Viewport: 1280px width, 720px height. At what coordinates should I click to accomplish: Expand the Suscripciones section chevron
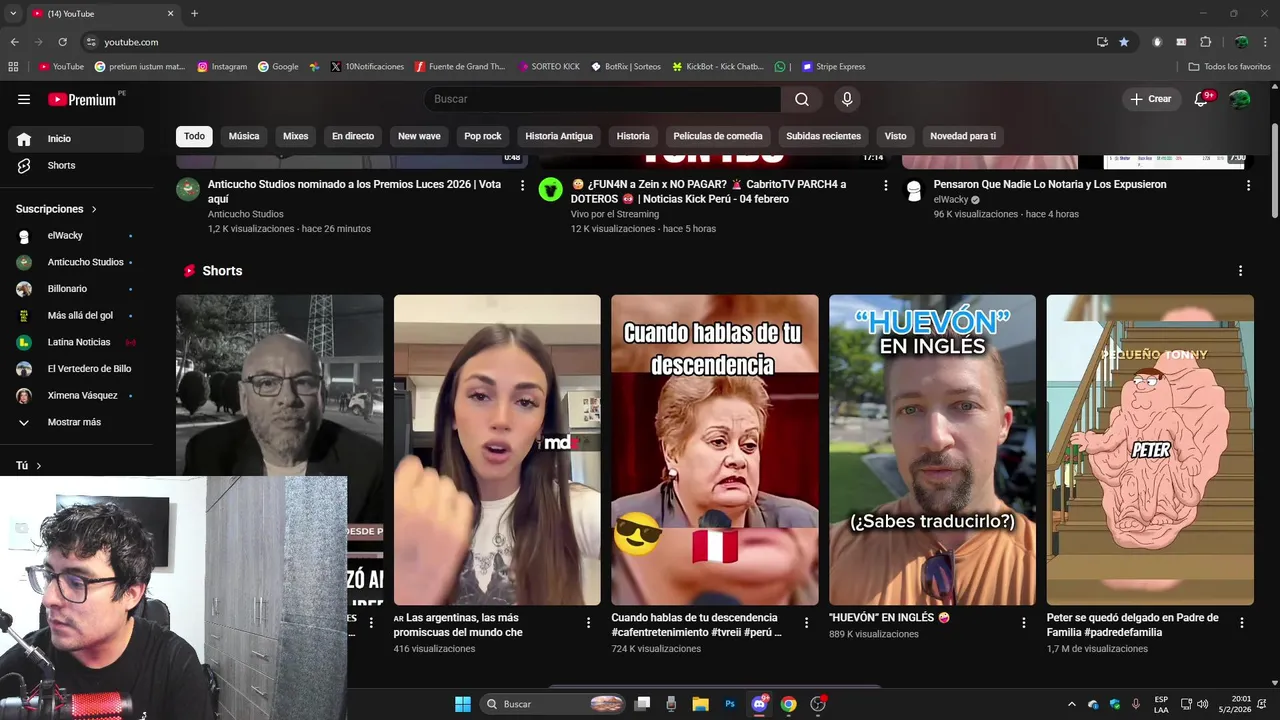pos(94,209)
